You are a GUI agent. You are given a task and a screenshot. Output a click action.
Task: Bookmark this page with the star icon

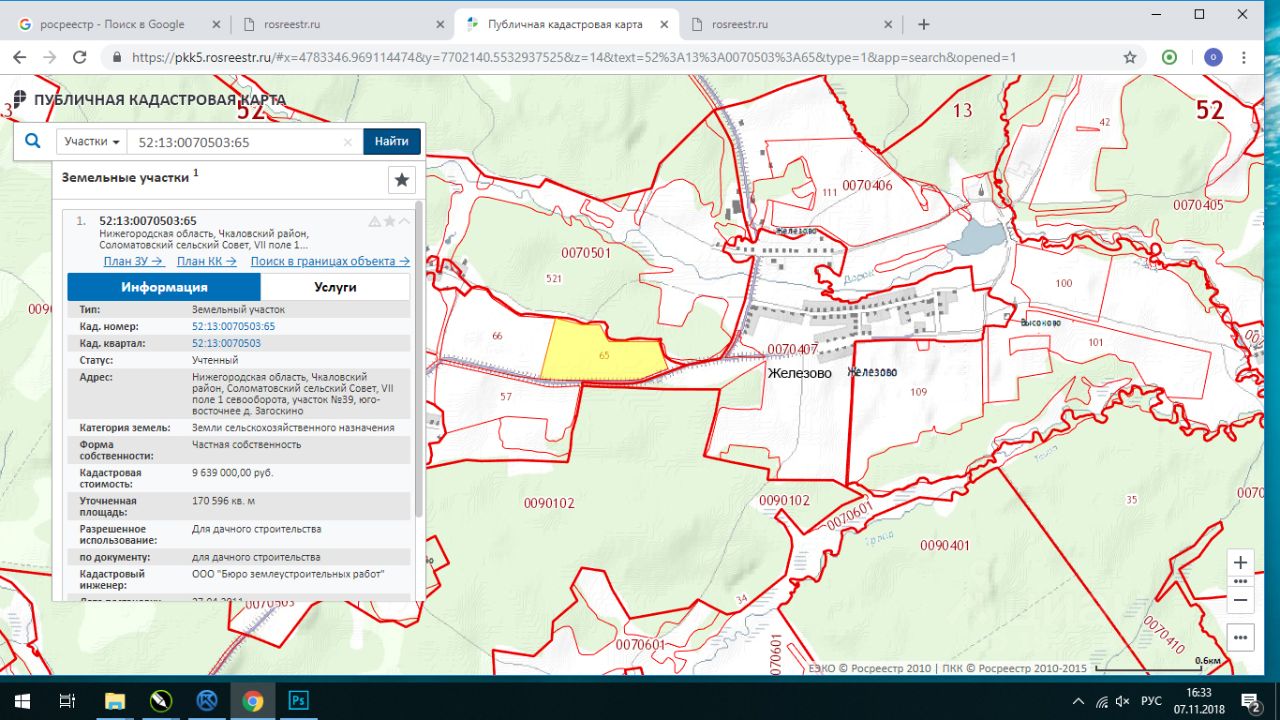tap(1130, 57)
